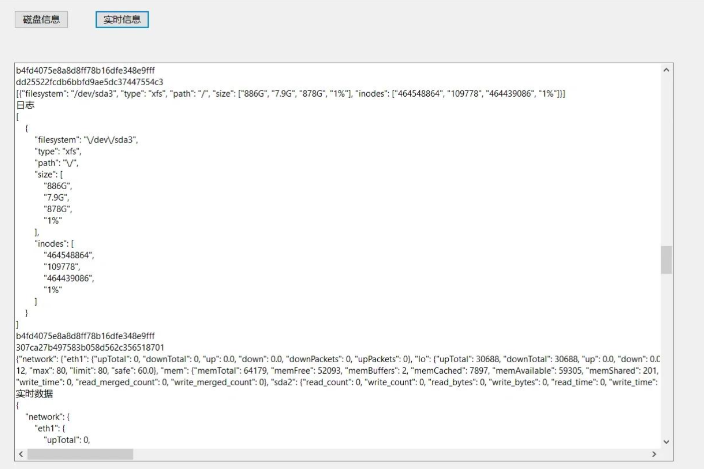Click the "886G" value line

coord(58,186)
